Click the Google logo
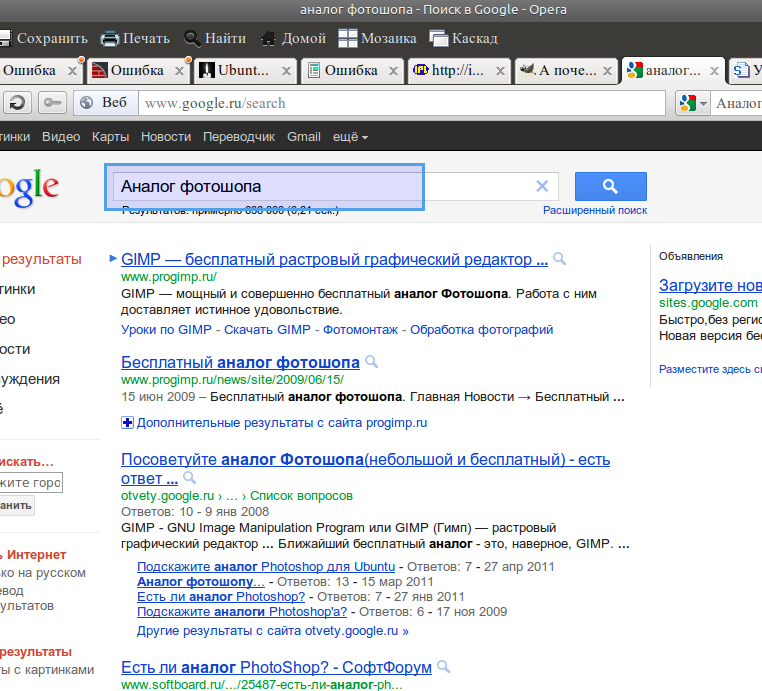The width and height of the screenshot is (762, 691). 29,188
